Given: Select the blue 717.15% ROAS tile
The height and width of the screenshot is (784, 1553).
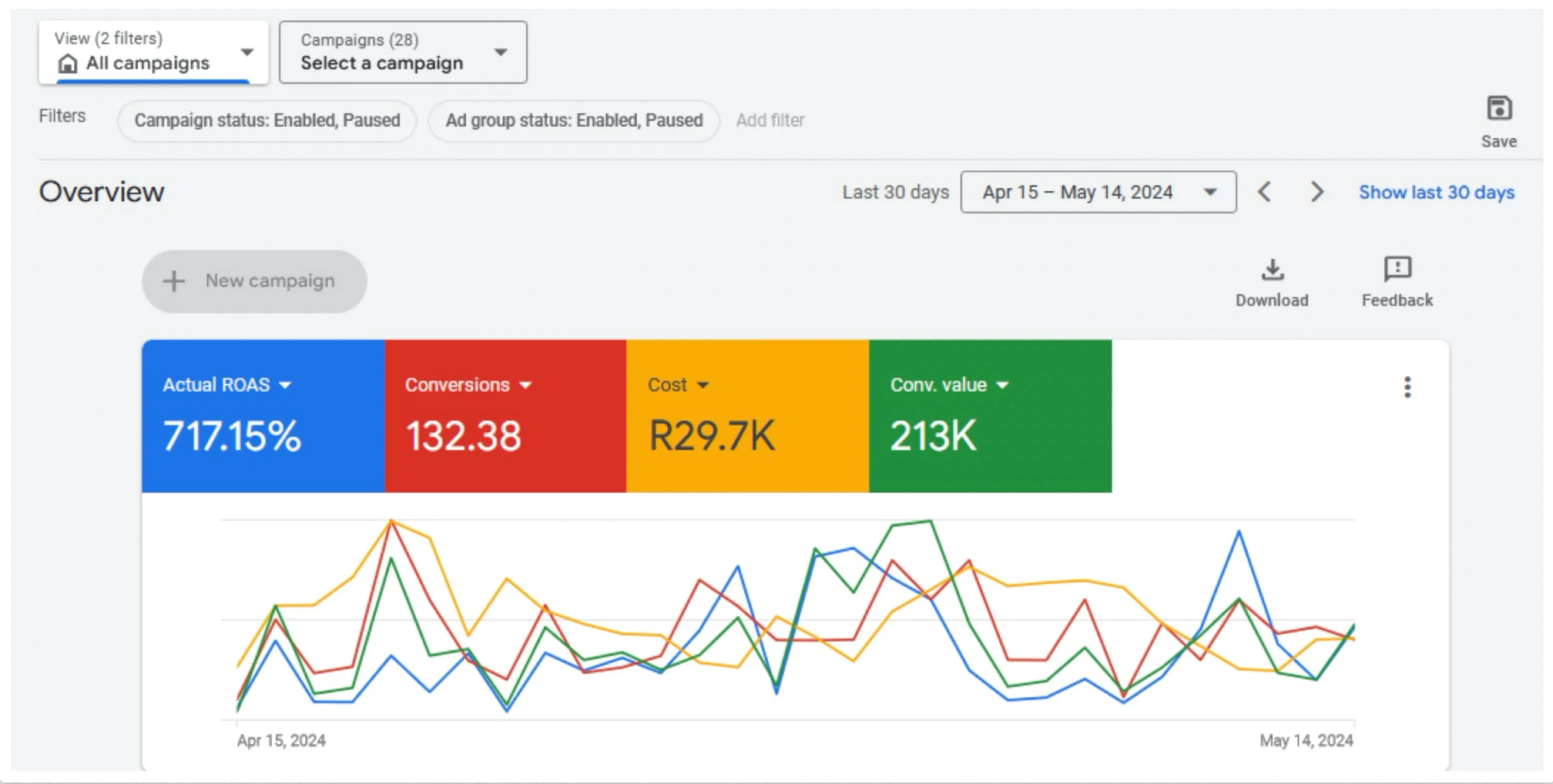Looking at the screenshot, I should (x=264, y=416).
